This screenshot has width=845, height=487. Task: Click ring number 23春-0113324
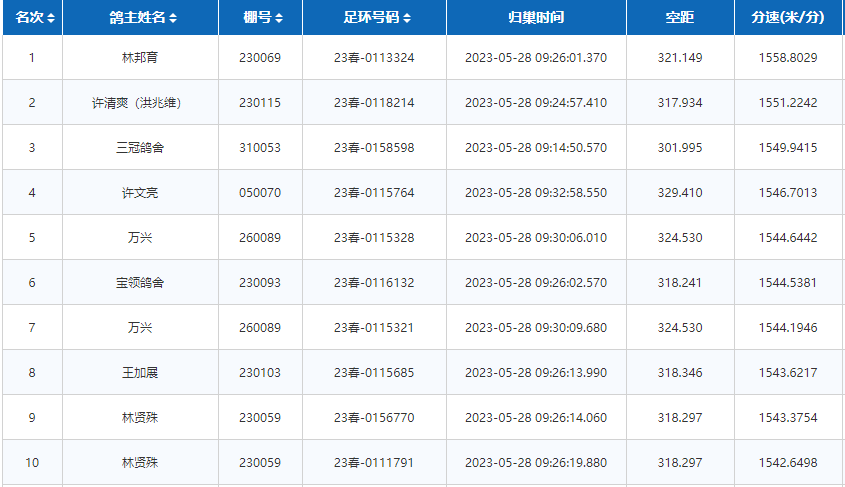[x=374, y=58]
